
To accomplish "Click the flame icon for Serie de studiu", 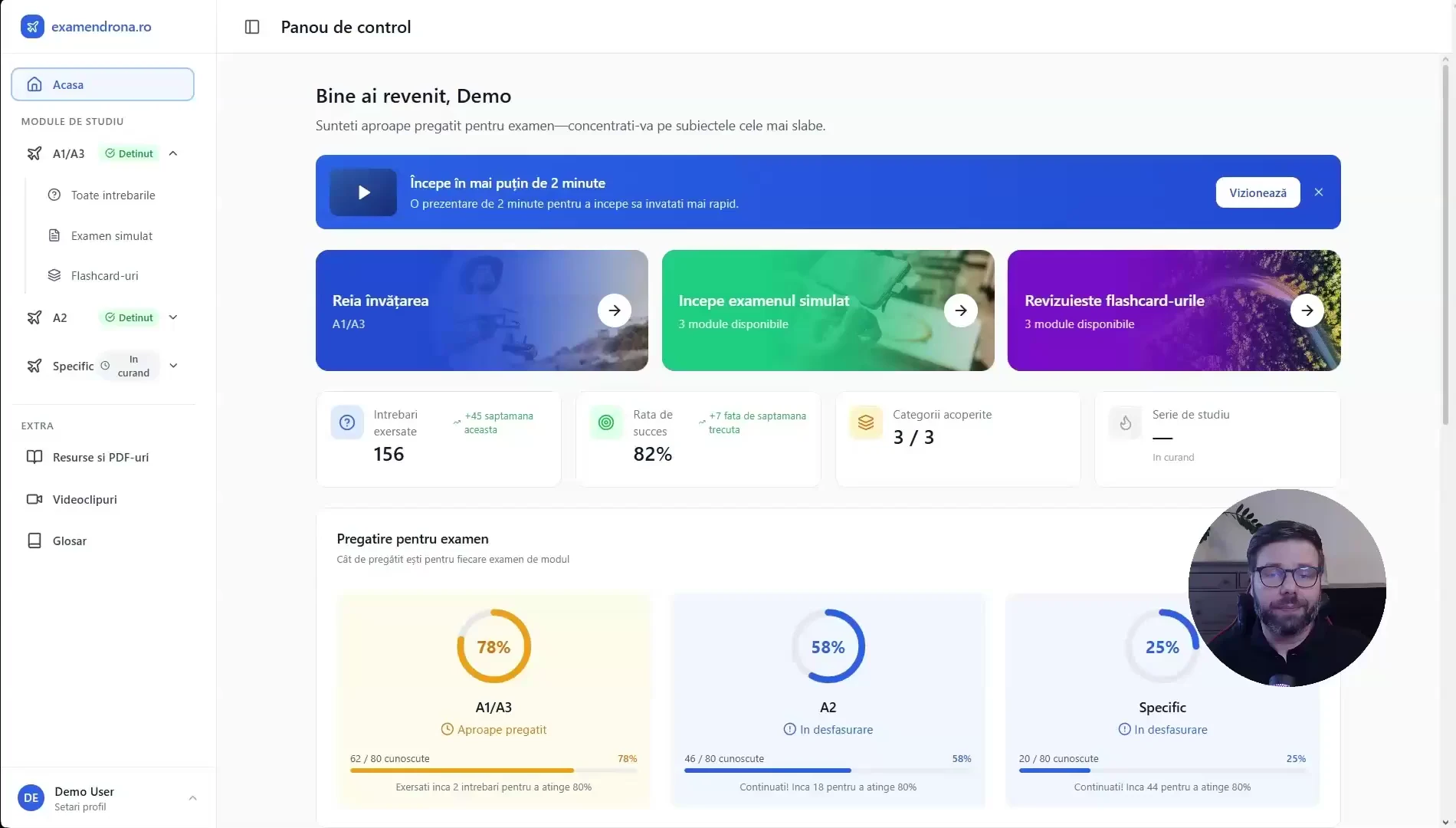I will [1126, 422].
